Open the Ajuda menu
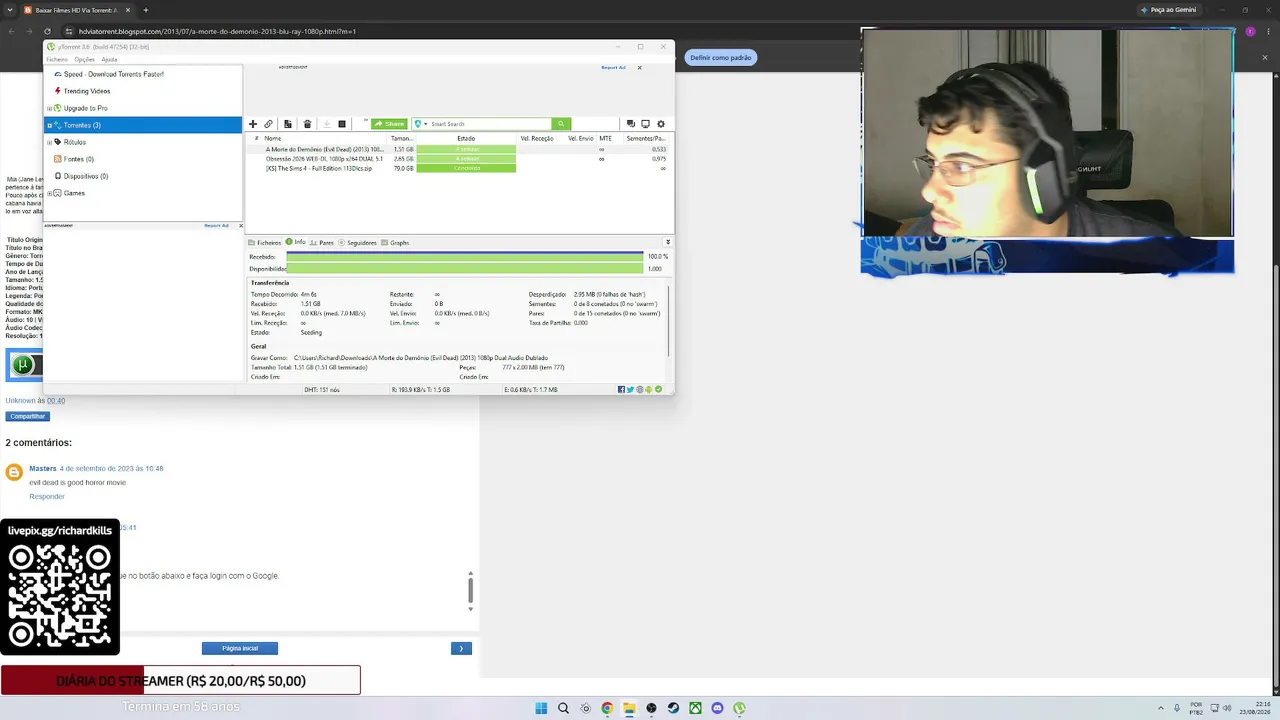Screen dimensions: 1280x720 point(109,59)
